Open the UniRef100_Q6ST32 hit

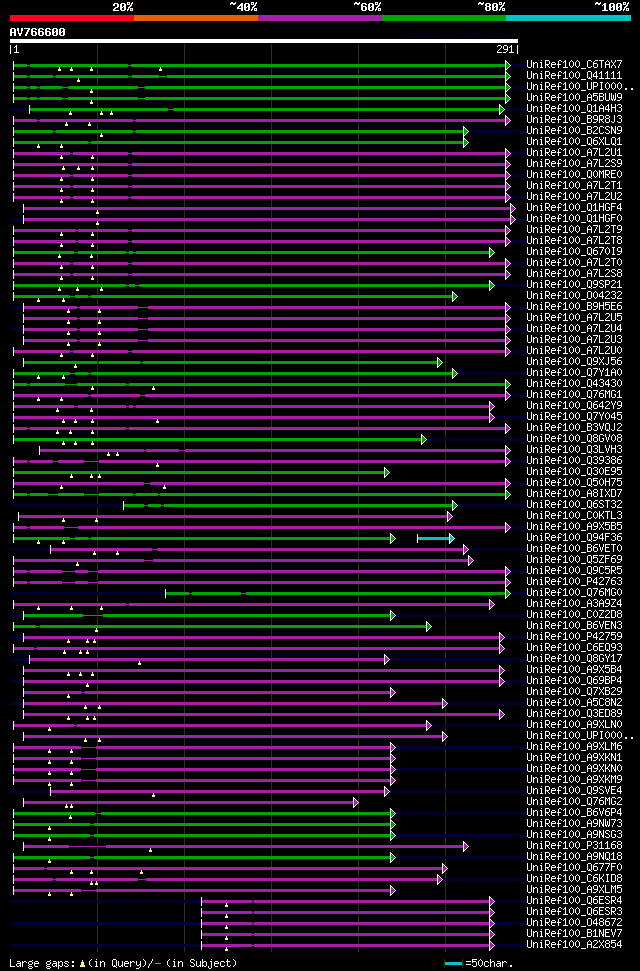574,505
